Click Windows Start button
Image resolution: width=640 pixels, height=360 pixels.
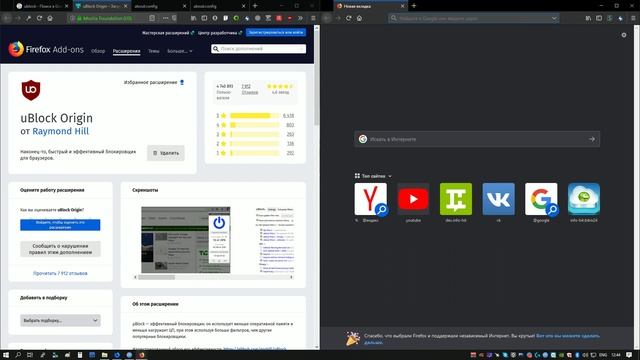[x=6, y=355]
